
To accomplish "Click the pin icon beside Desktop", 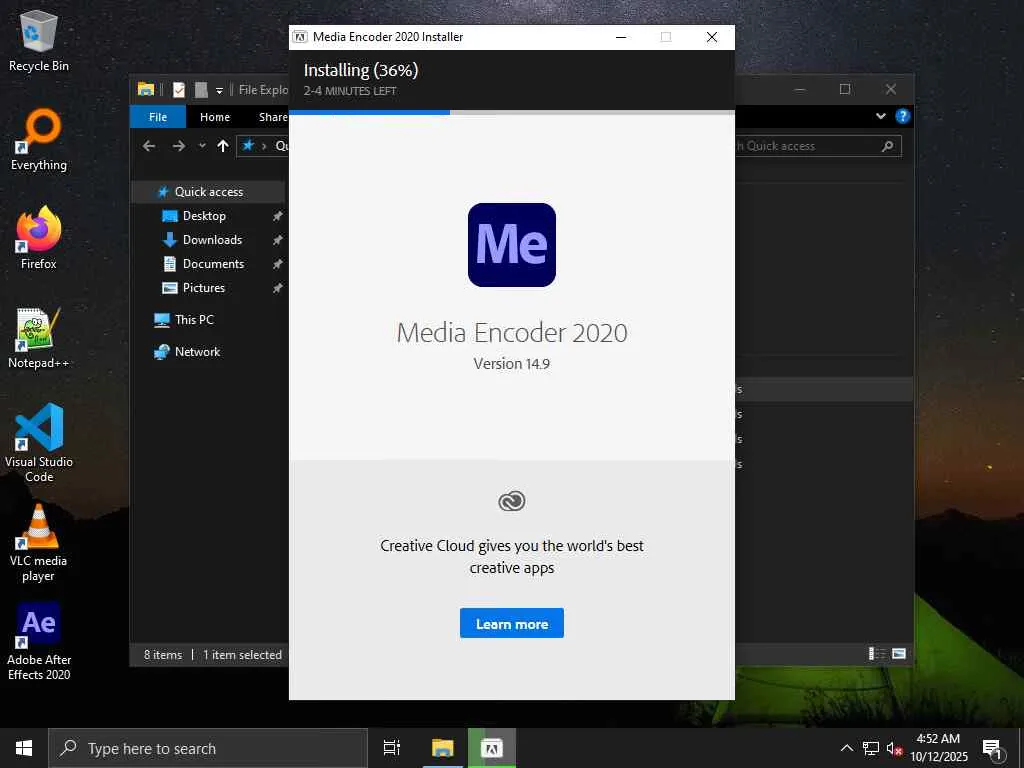I will pyautogui.click(x=278, y=216).
